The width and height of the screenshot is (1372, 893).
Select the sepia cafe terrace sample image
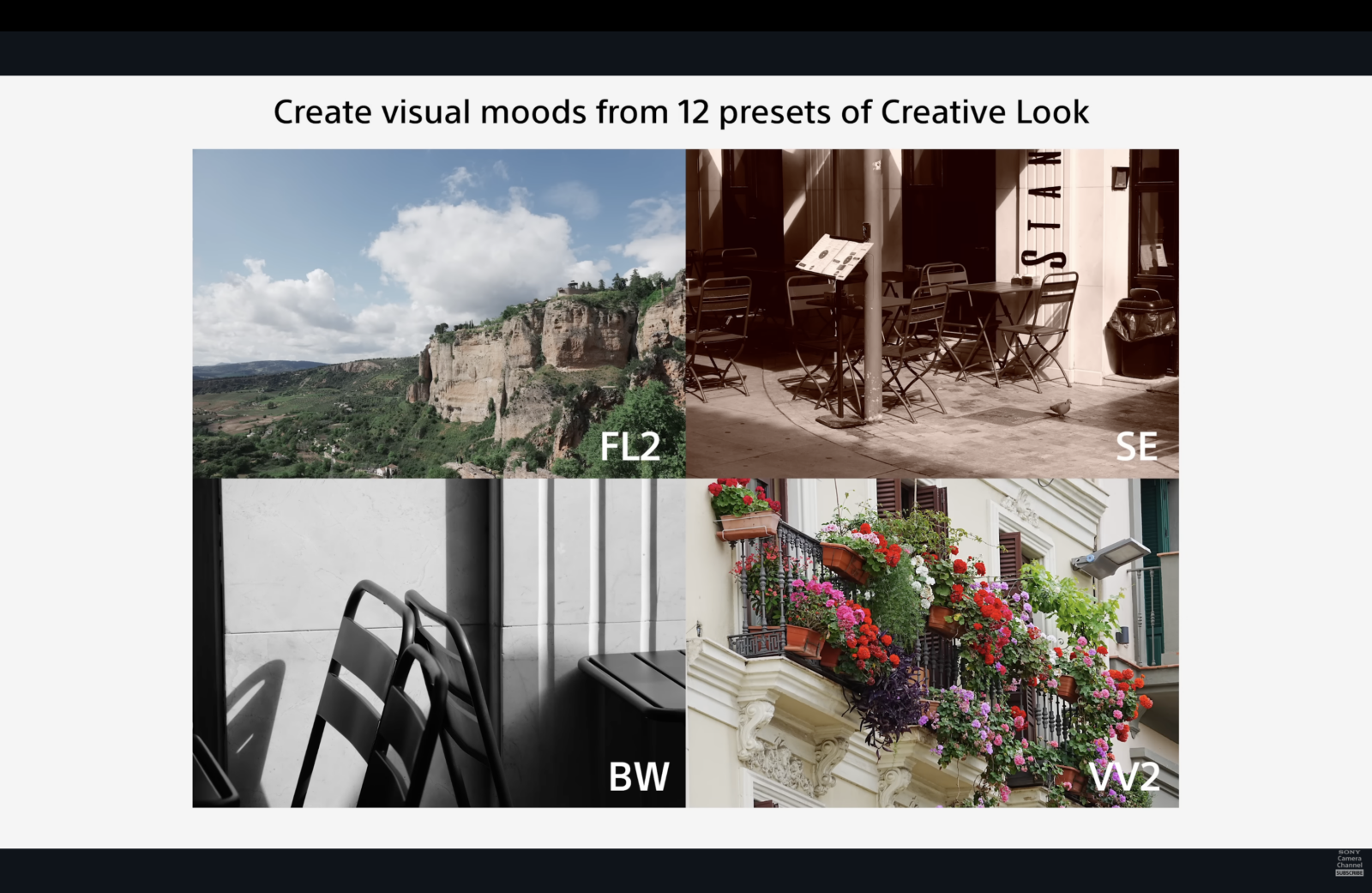click(932, 313)
